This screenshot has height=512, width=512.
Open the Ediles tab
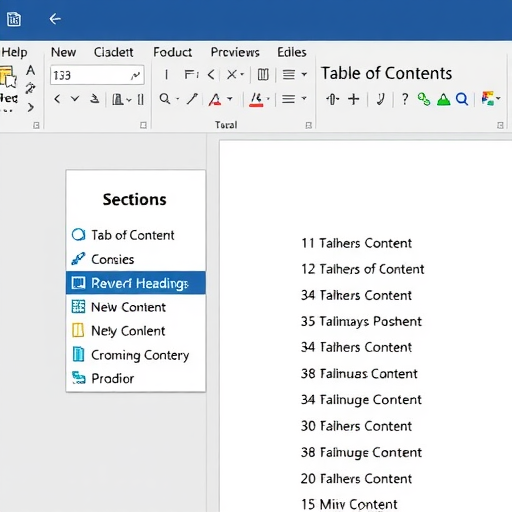[292, 52]
